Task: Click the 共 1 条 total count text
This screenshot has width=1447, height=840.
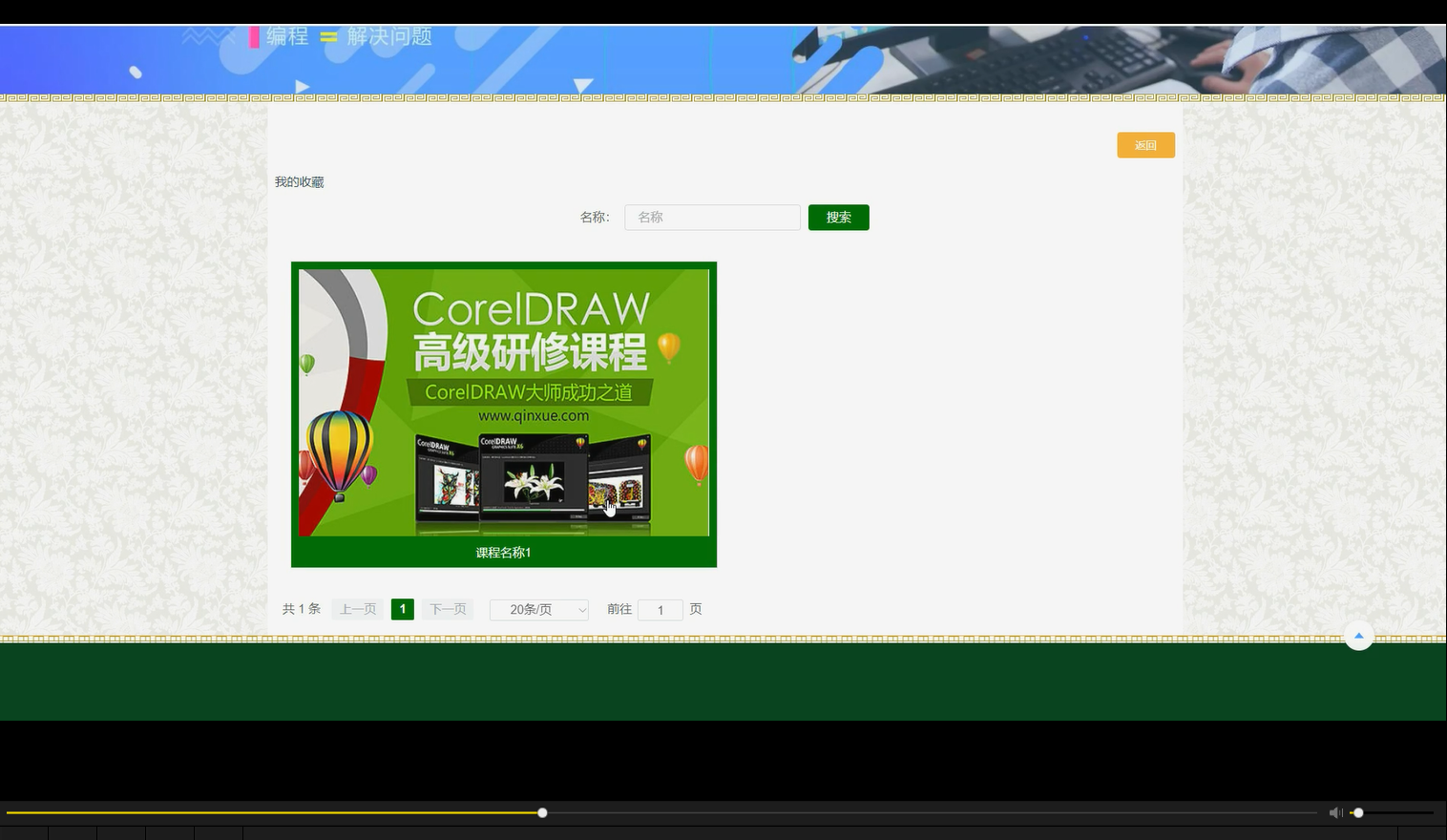Action: click(302, 609)
